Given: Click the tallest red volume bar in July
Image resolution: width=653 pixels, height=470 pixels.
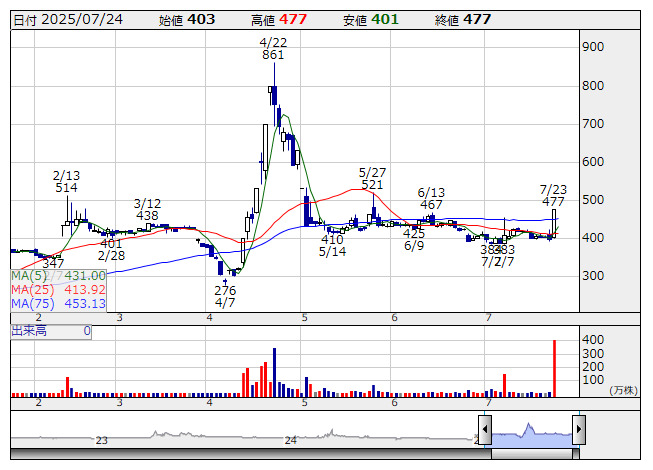Looking at the screenshot, I should 554,368.
